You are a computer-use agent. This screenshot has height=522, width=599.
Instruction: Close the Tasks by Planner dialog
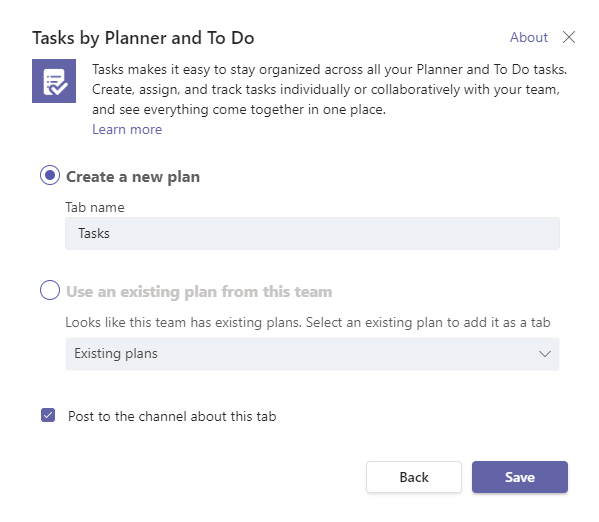click(x=569, y=37)
